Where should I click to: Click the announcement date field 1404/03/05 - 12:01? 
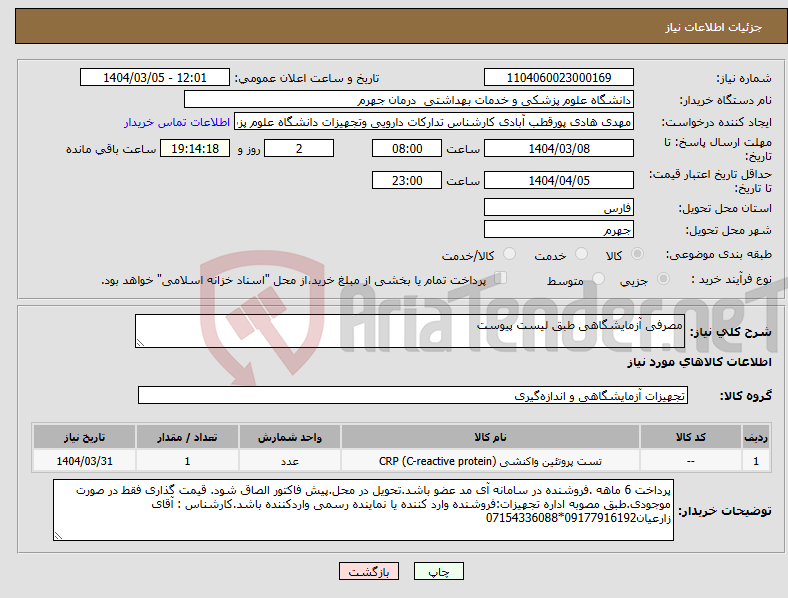tap(155, 77)
